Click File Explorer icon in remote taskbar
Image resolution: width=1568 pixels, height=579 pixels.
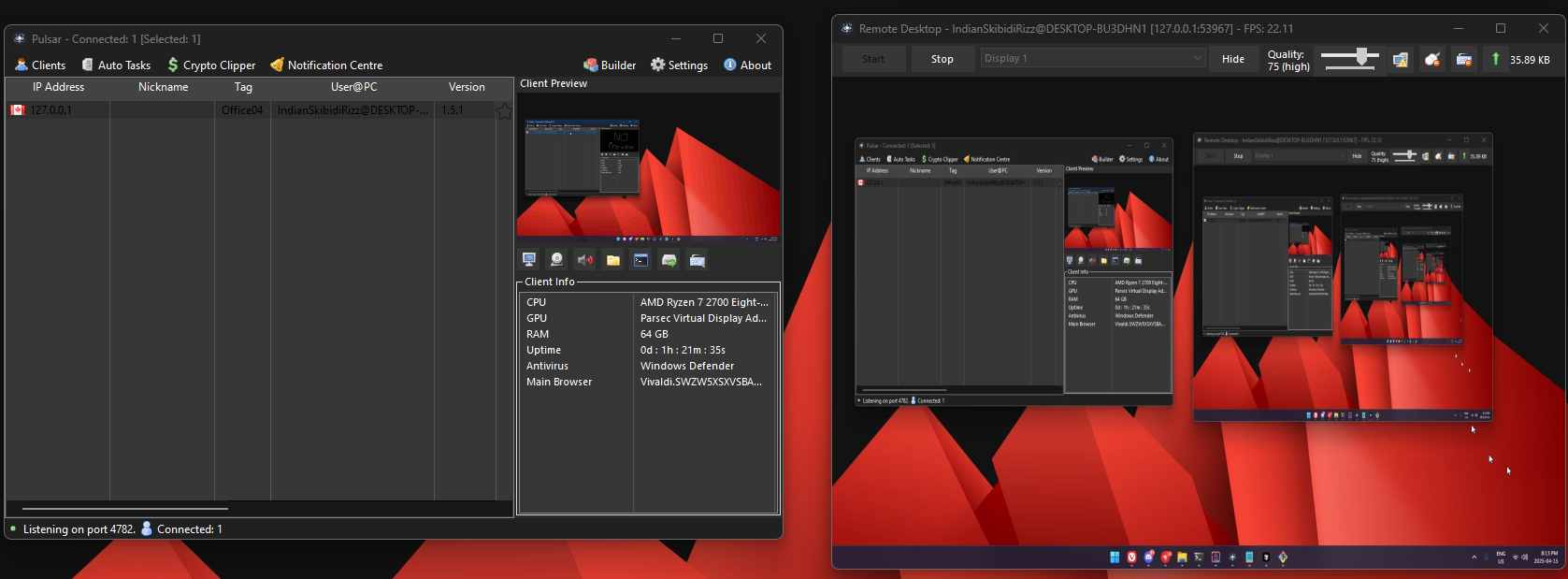click(1182, 557)
